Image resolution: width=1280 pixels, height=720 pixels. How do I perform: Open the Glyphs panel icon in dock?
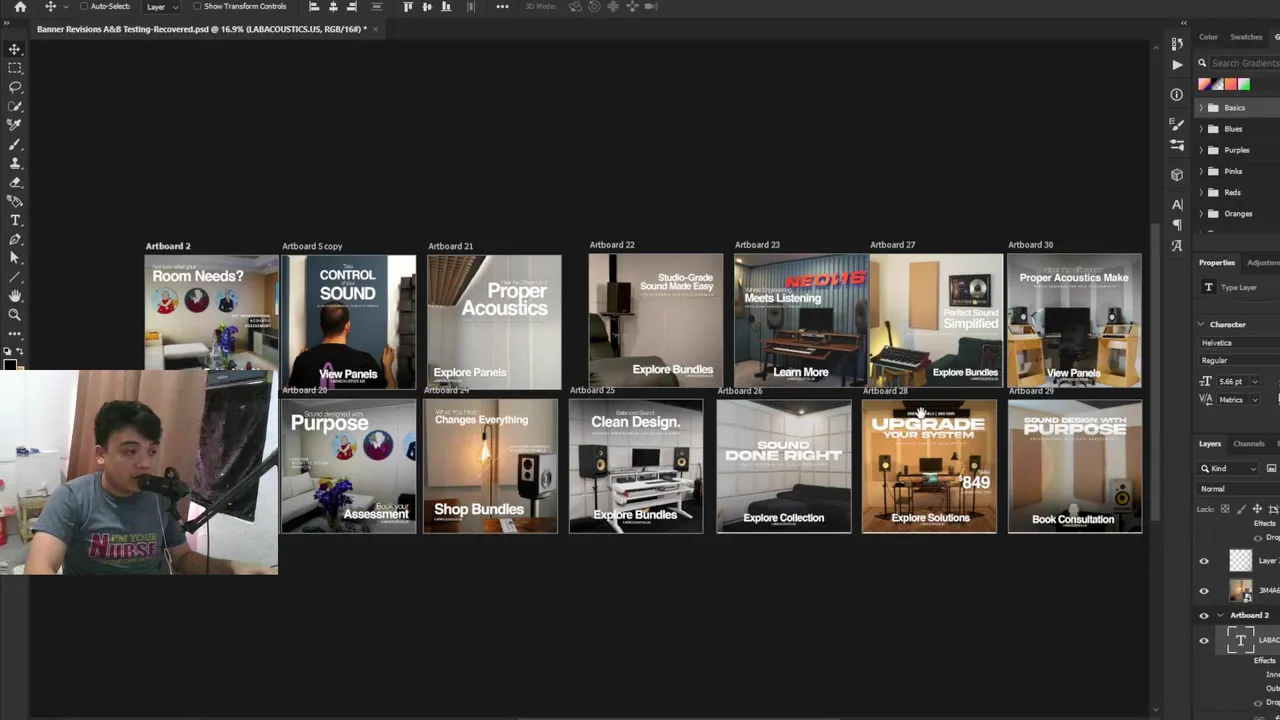tap(1177, 245)
